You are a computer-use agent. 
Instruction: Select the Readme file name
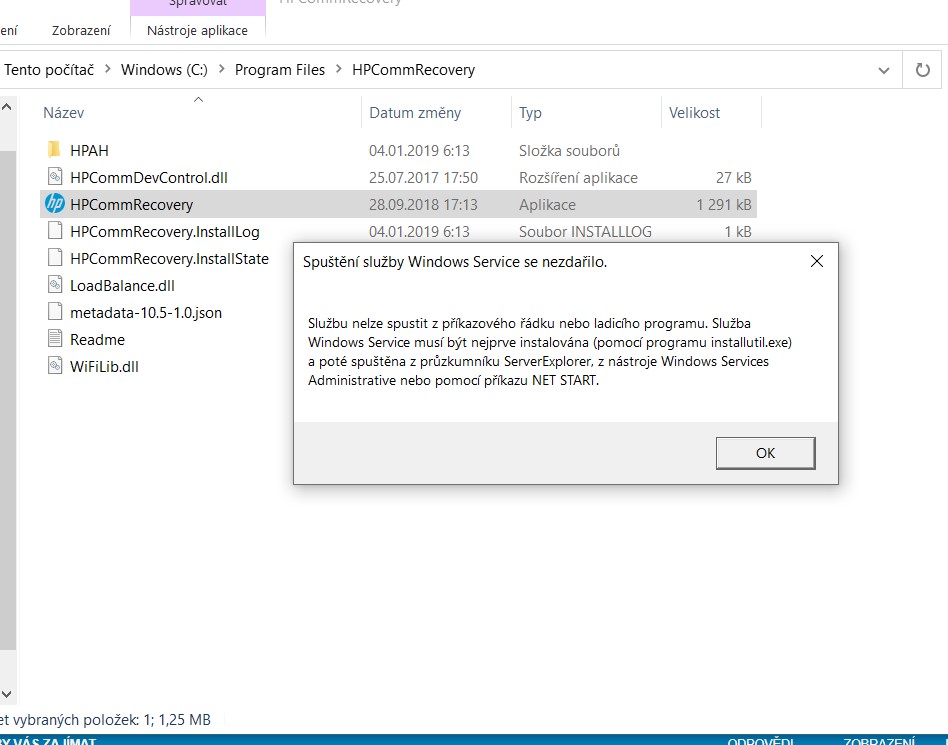coord(97,339)
